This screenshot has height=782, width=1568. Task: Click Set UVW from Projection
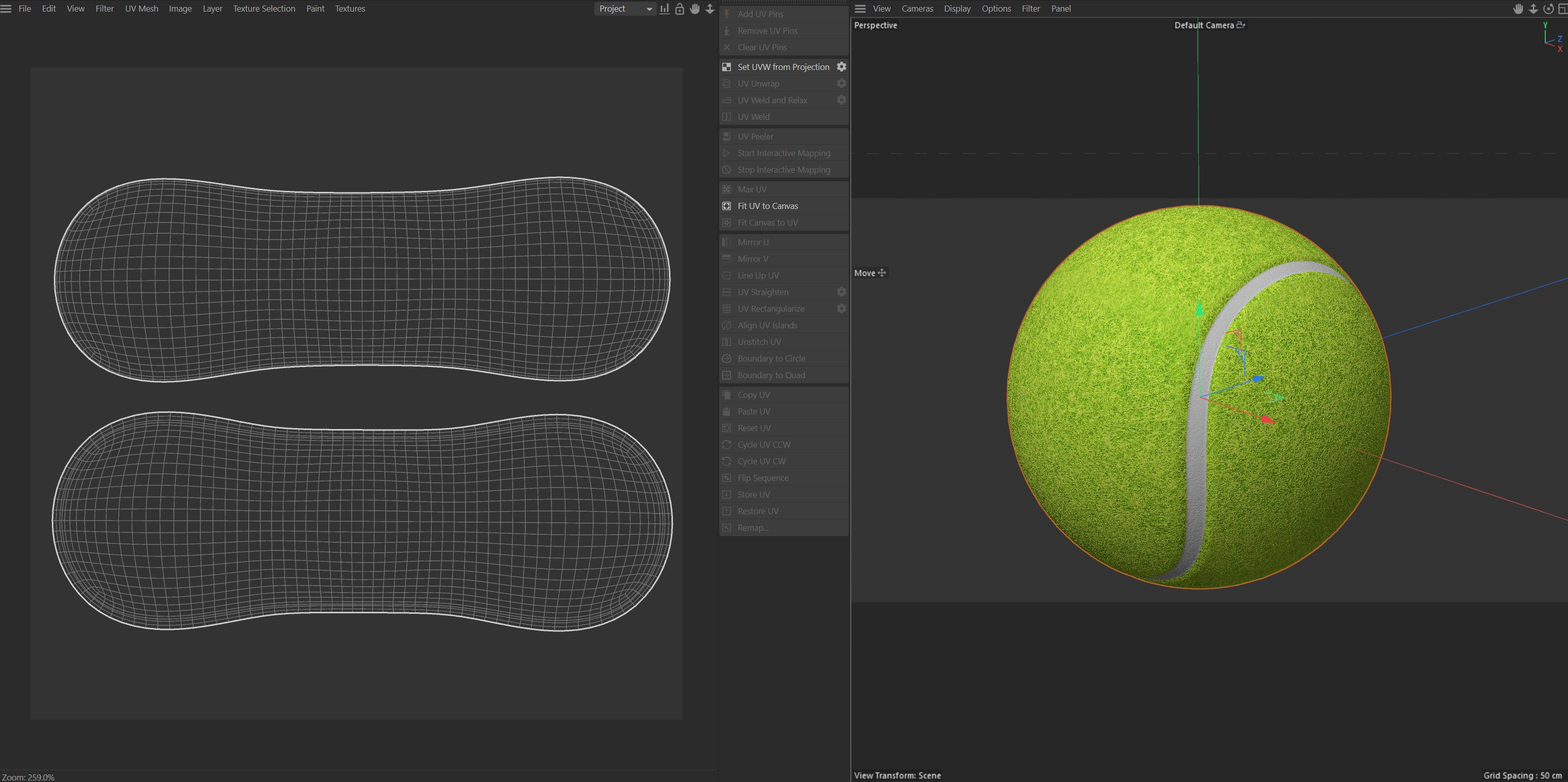point(783,67)
